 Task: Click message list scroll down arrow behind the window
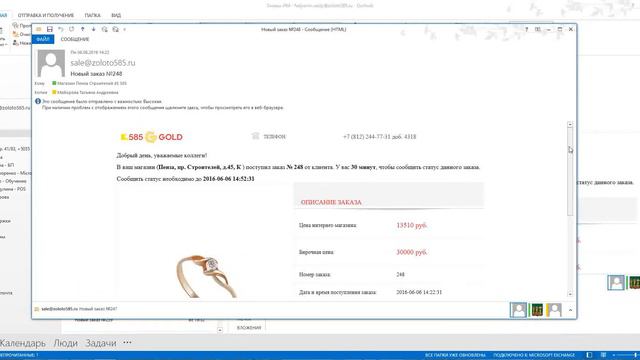(220, 330)
